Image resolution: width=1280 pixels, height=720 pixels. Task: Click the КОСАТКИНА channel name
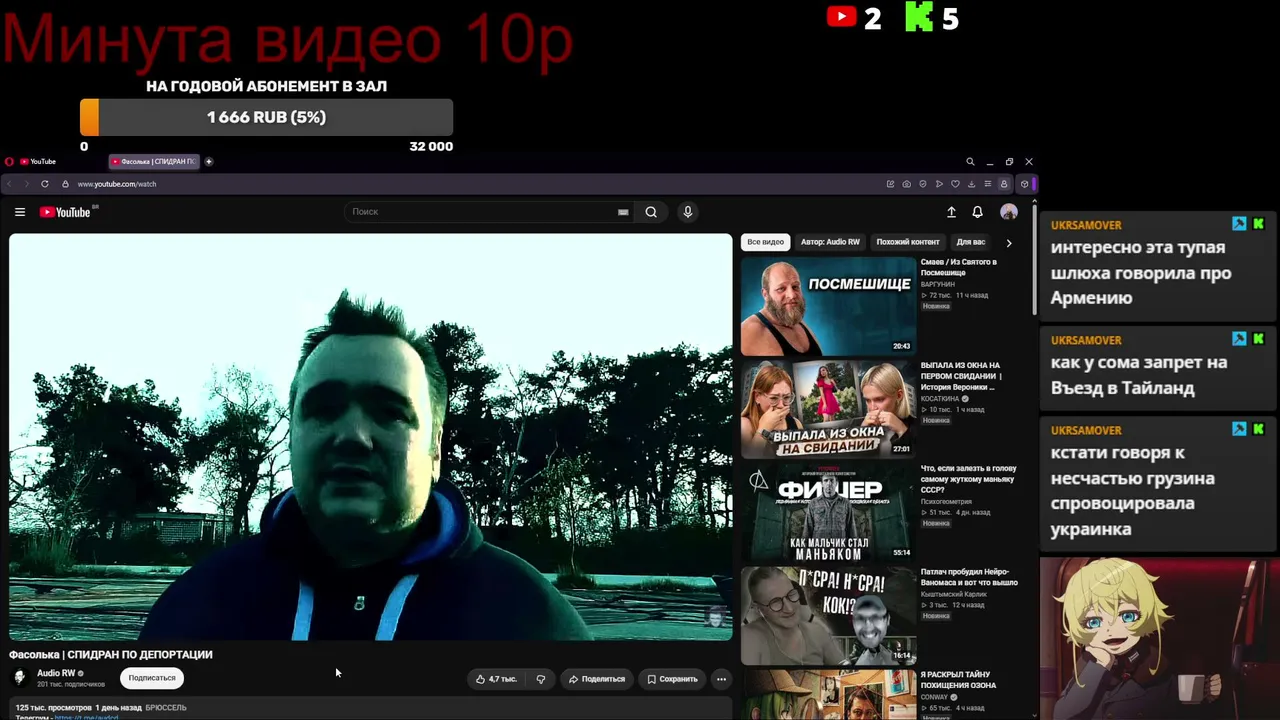click(x=940, y=399)
